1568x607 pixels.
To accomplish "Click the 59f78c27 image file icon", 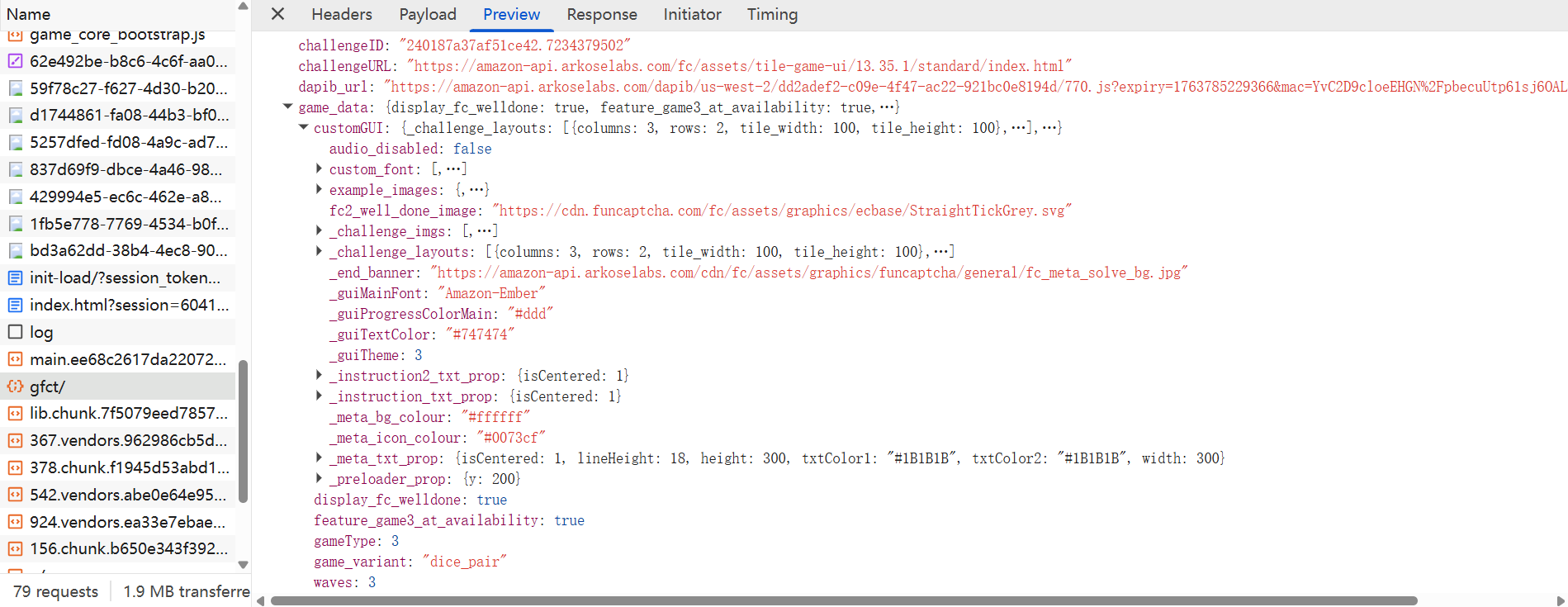I will click(15, 88).
